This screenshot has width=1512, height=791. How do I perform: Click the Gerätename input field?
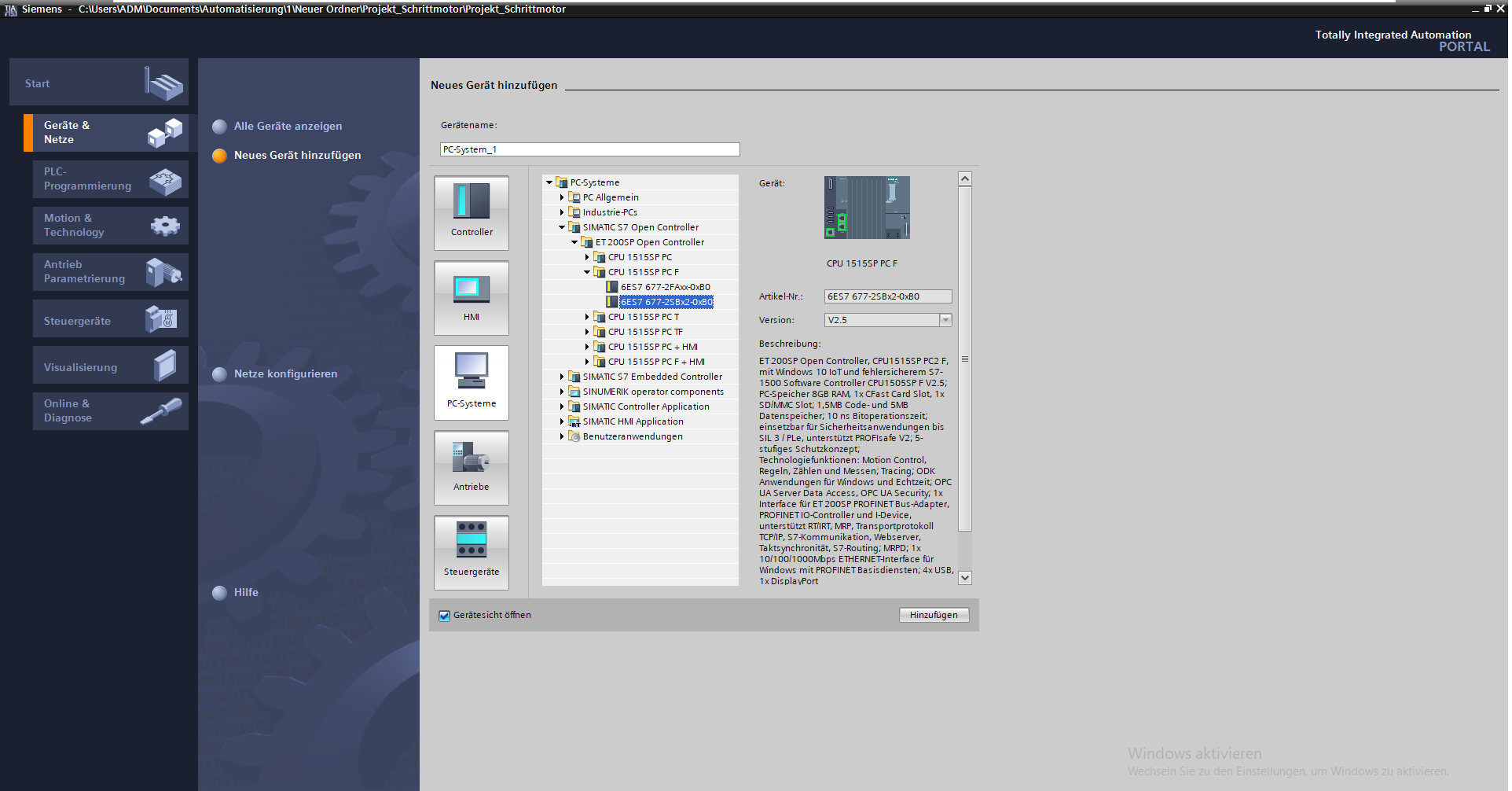[x=589, y=149]
